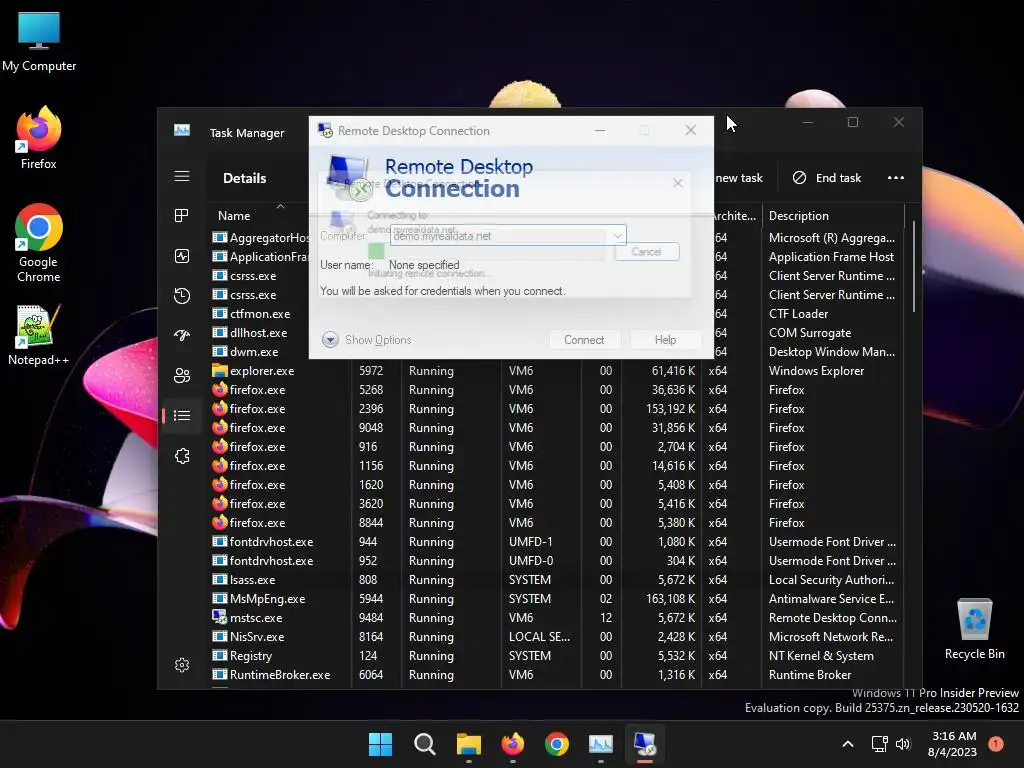Expand Show Options in Remote Desktop dialog
This screenshot has height=768, width=1024.
tap(367, 340)
